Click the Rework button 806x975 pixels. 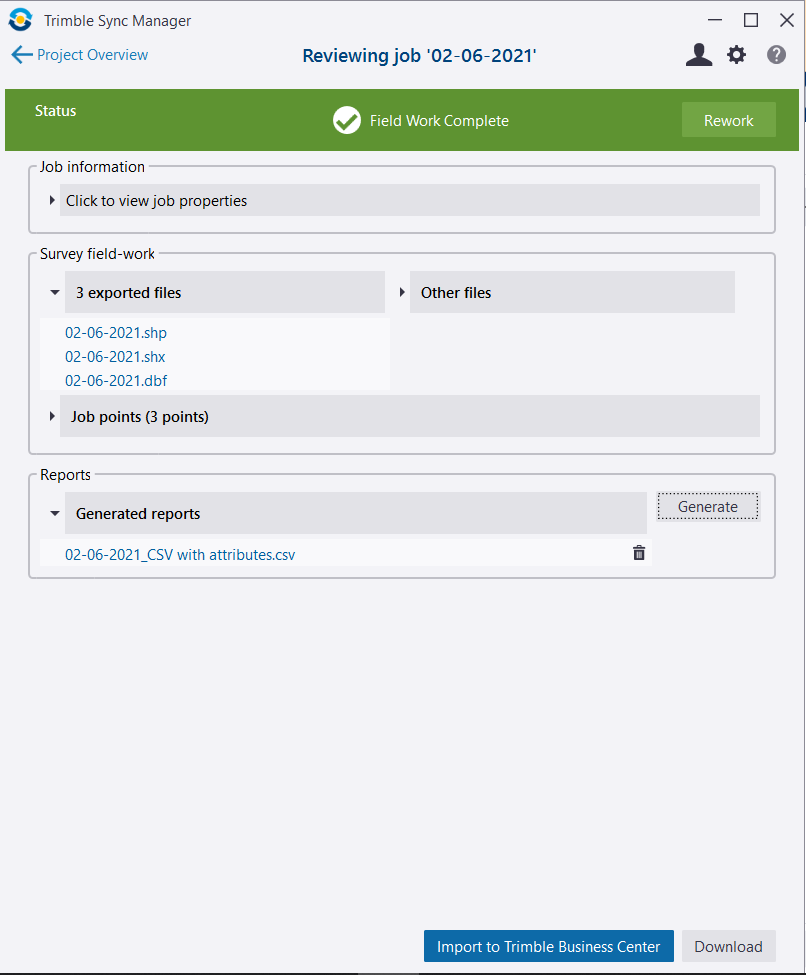point(728,120)
